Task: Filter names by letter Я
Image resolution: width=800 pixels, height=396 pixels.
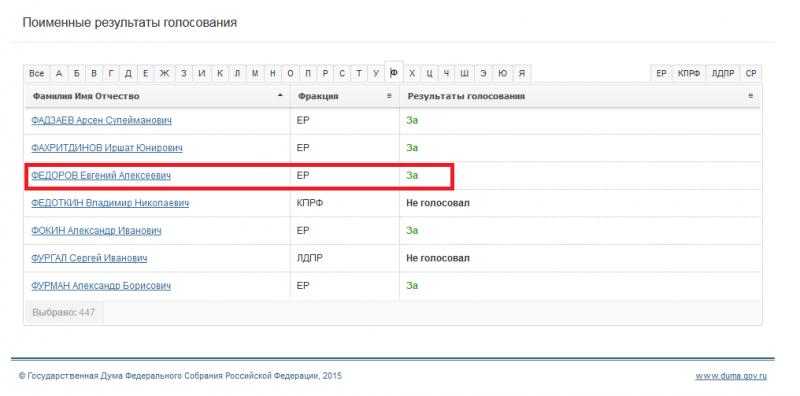Action: (x=521, y=73)
